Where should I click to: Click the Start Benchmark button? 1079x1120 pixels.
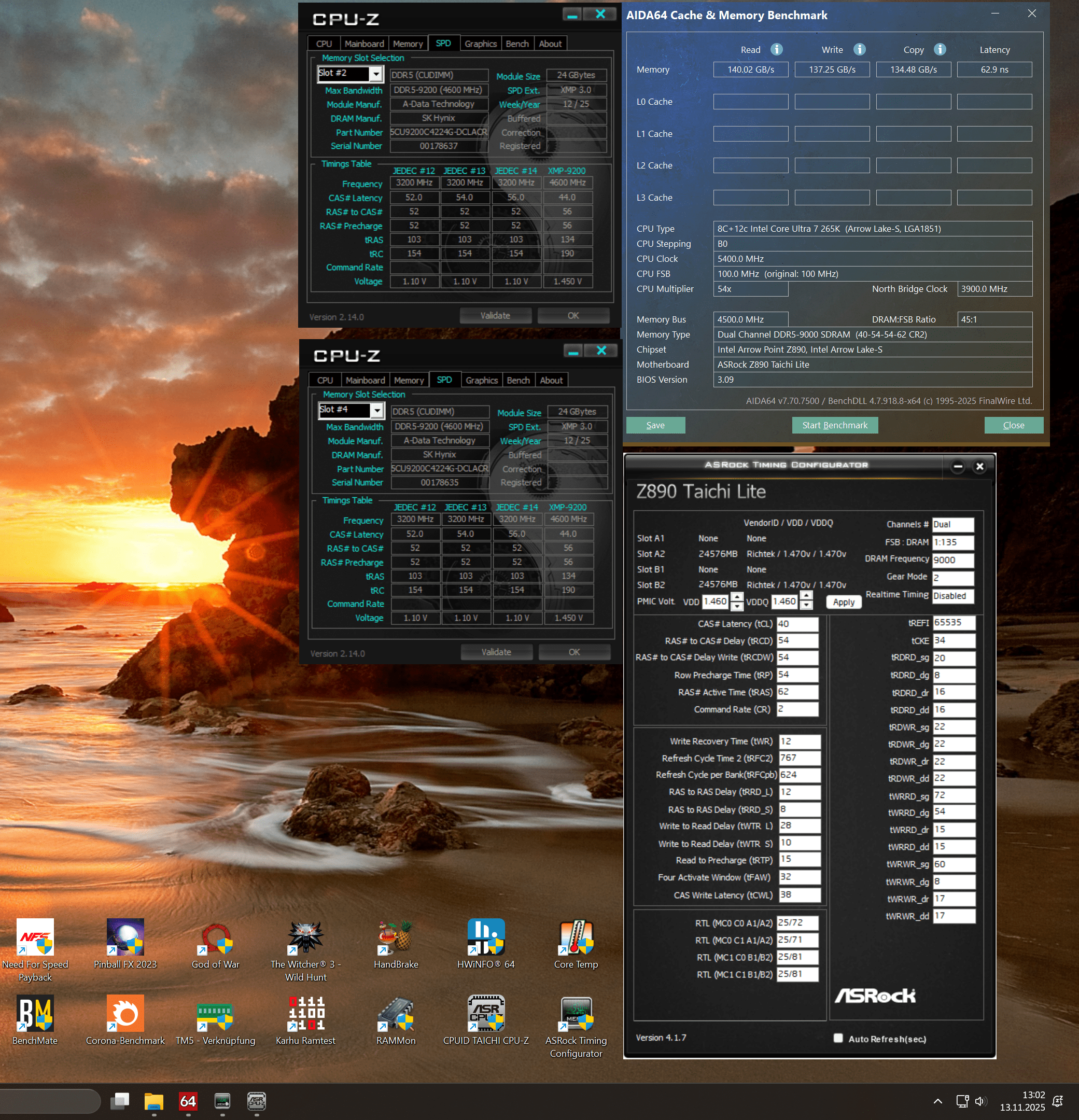pyautogui.click(x=834, y=425)
